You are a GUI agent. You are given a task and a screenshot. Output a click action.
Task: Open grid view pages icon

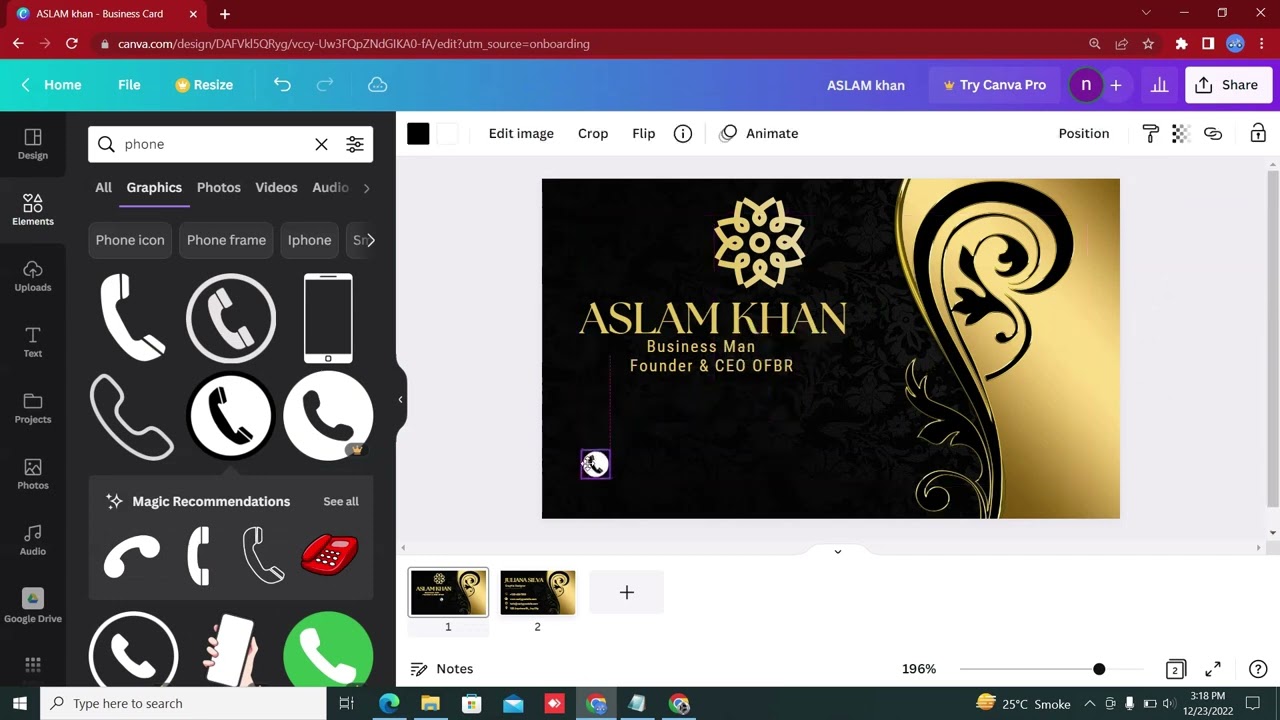coord(1175,669)
